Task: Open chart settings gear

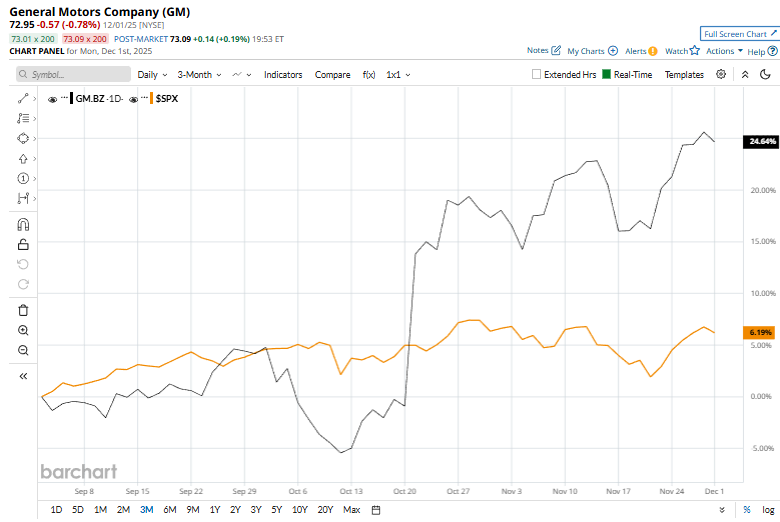Action: tap(721, 74)
